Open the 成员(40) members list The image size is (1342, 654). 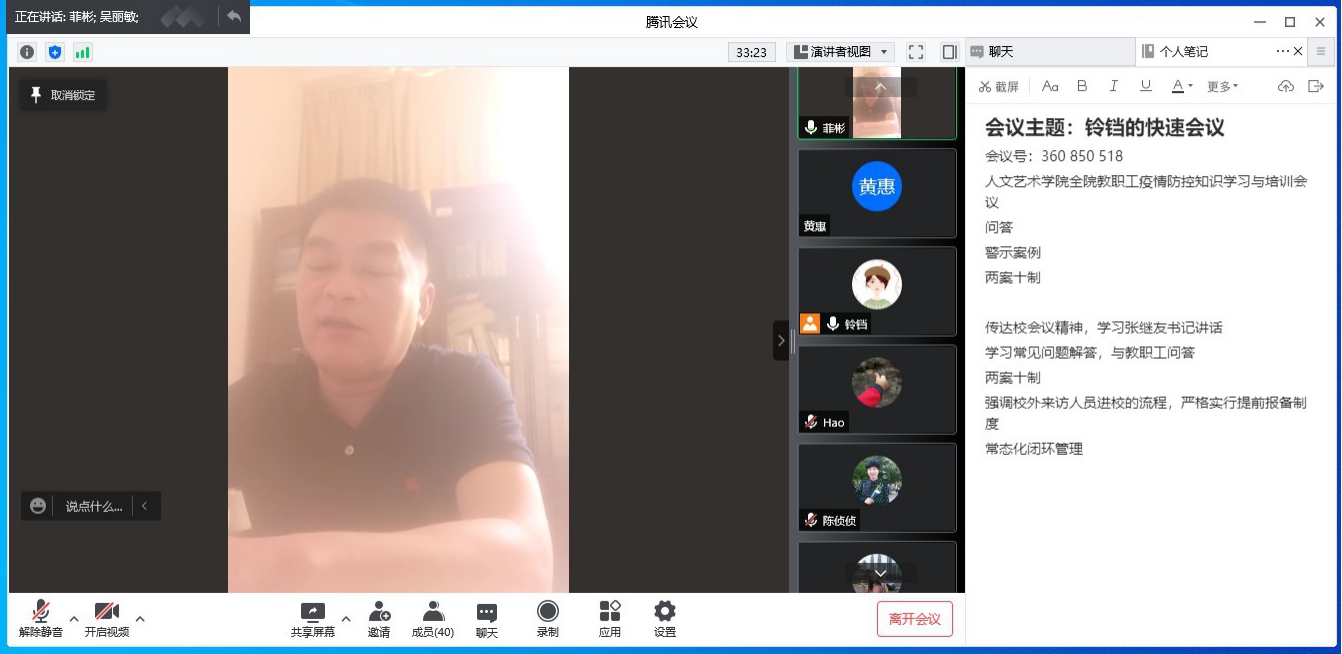433,612
